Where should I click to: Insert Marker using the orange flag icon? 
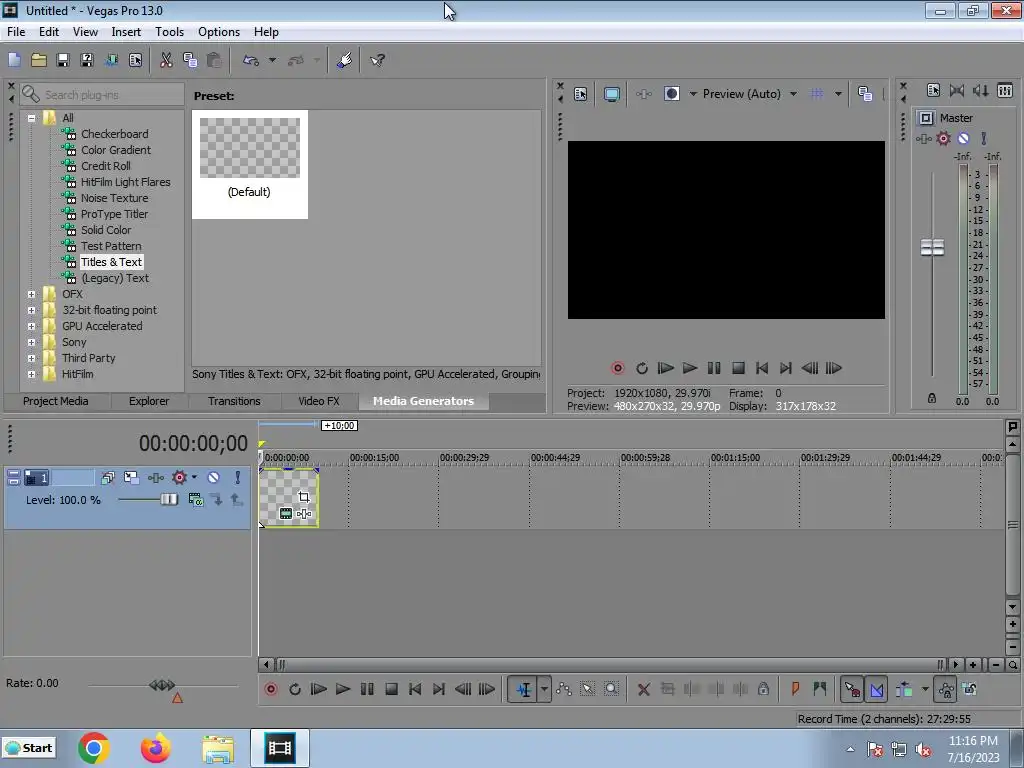[795, 689]
